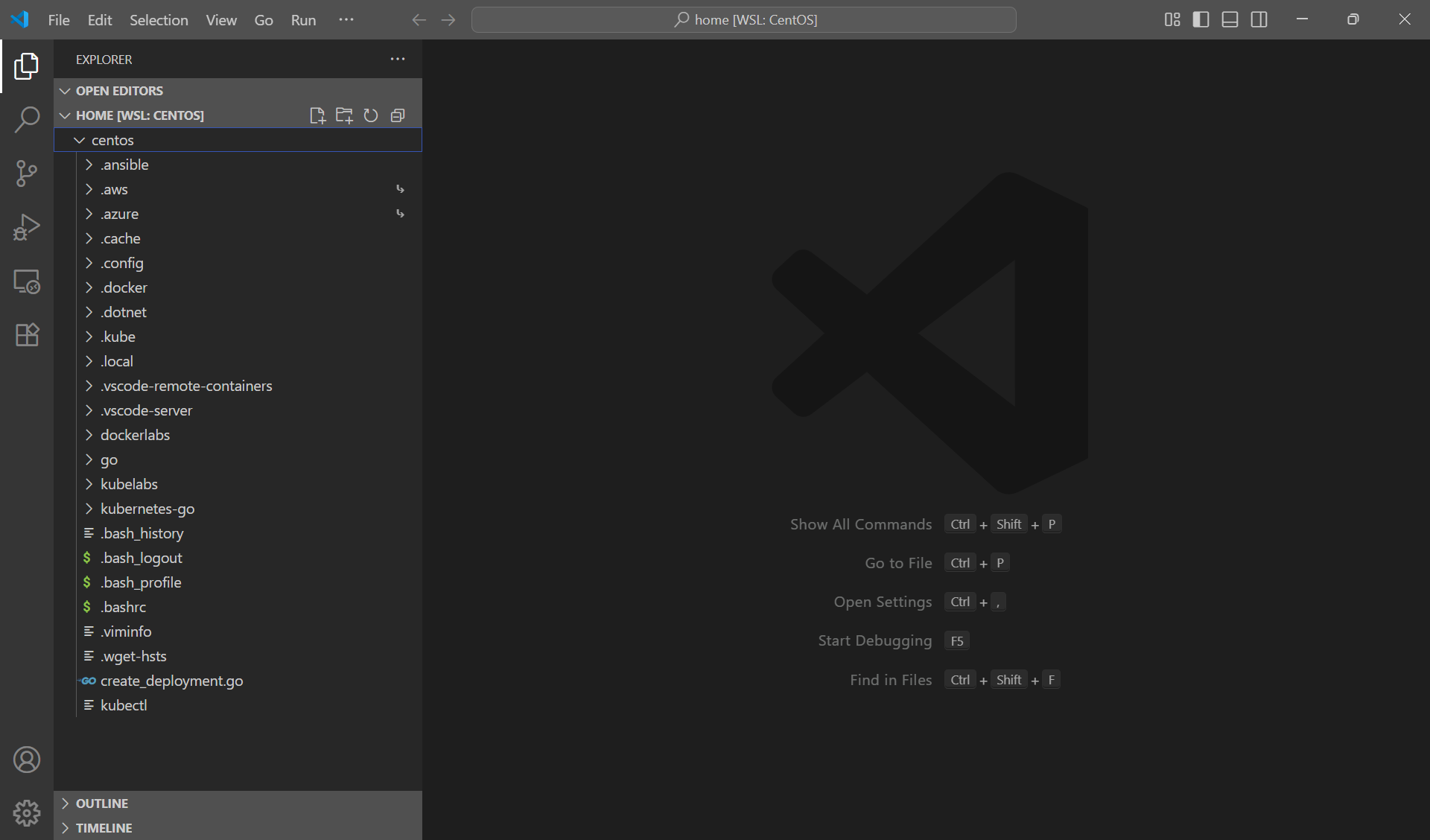Screen dimensions: 1430x840
Task: Expand the .dotnet folder
Action: 238,312
